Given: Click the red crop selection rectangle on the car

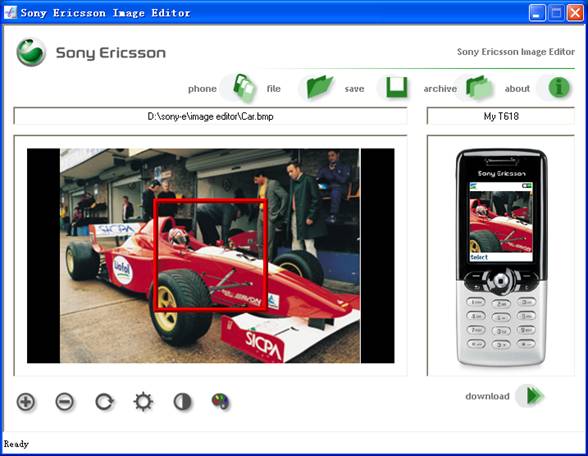Looking at the screenshot, I should [210, 254].
